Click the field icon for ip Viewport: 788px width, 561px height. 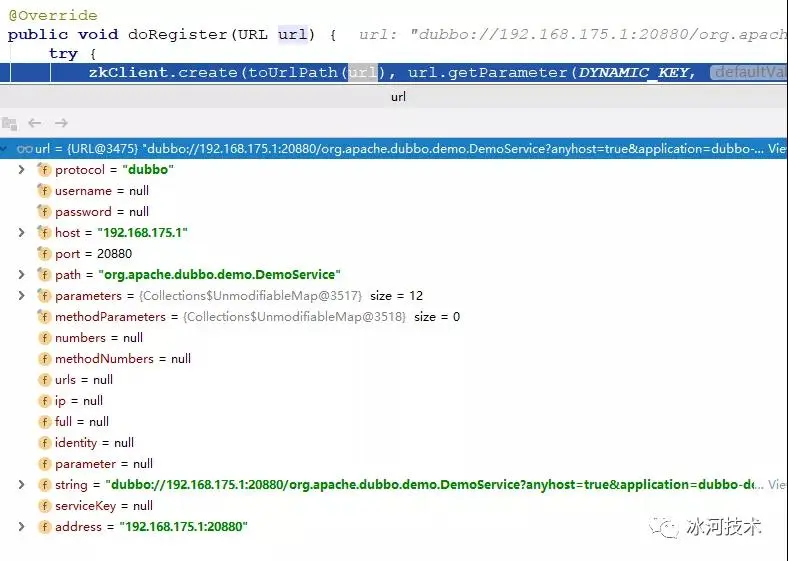(44, 401)
